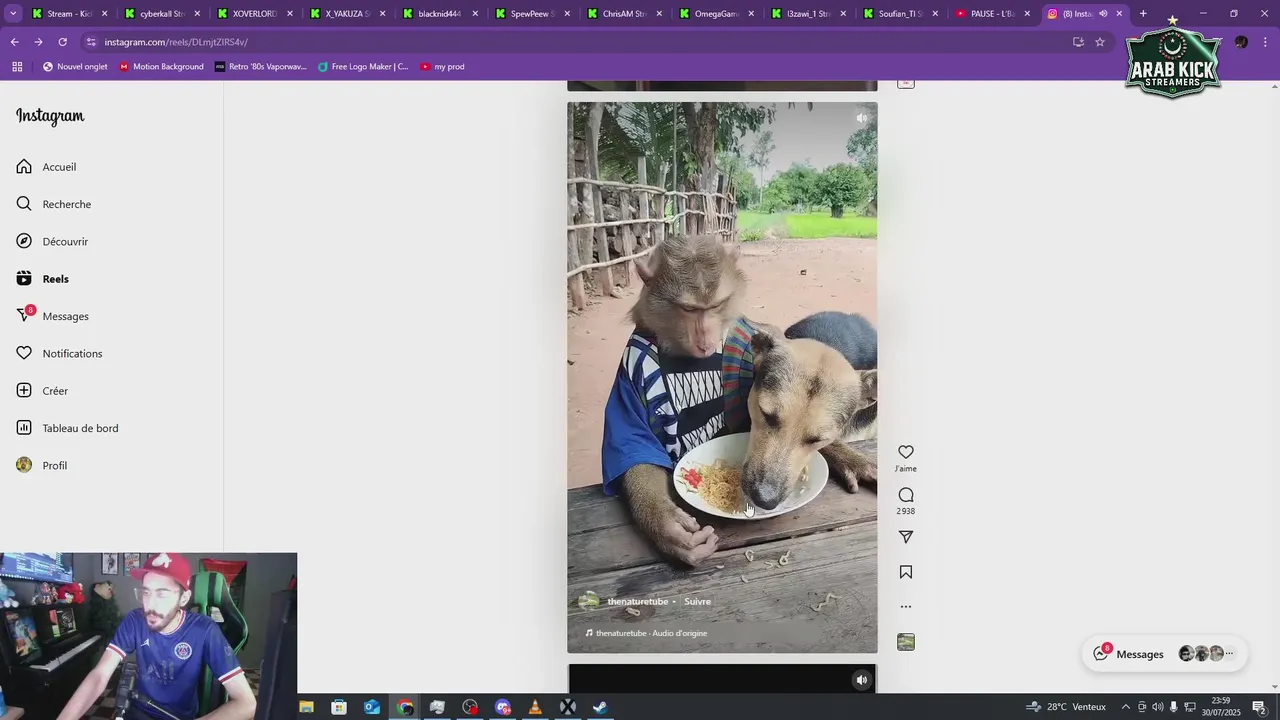Open the taskbar clock 23:59

pos(1220,706)
